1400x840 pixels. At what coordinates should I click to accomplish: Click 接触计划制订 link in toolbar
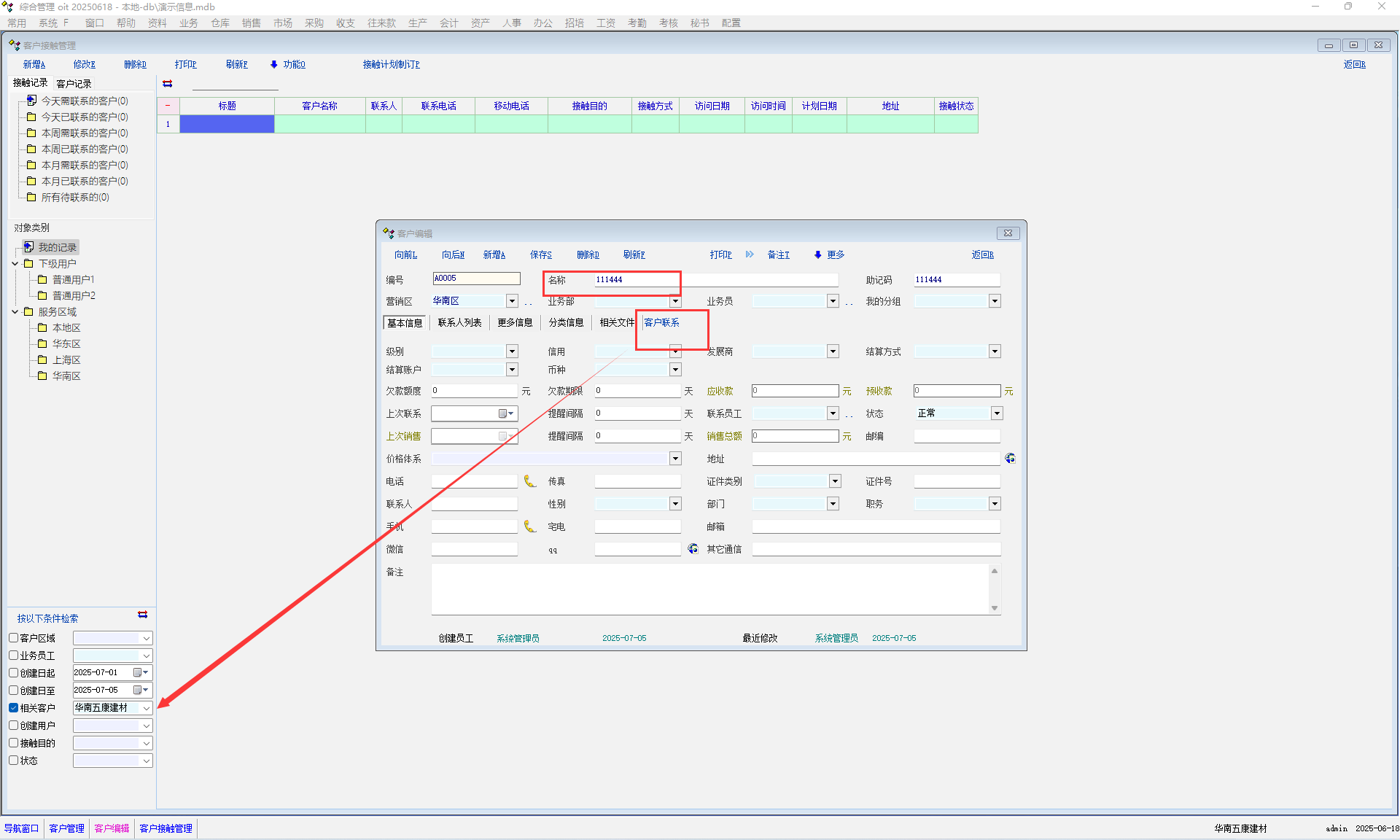(x=391, y=64)
